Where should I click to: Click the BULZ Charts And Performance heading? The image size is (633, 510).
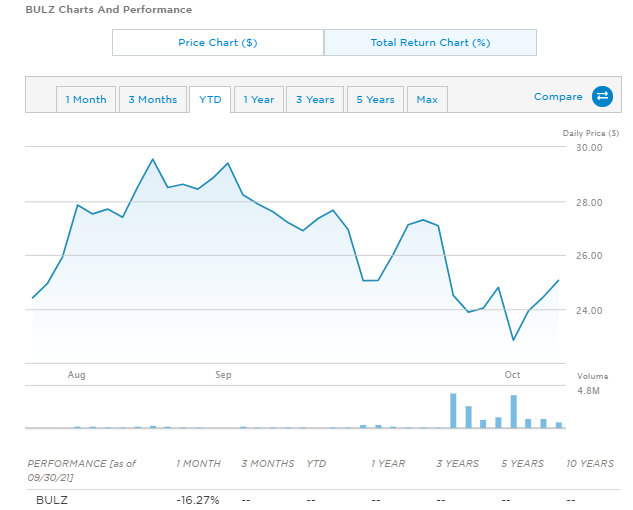pos(109,9)
